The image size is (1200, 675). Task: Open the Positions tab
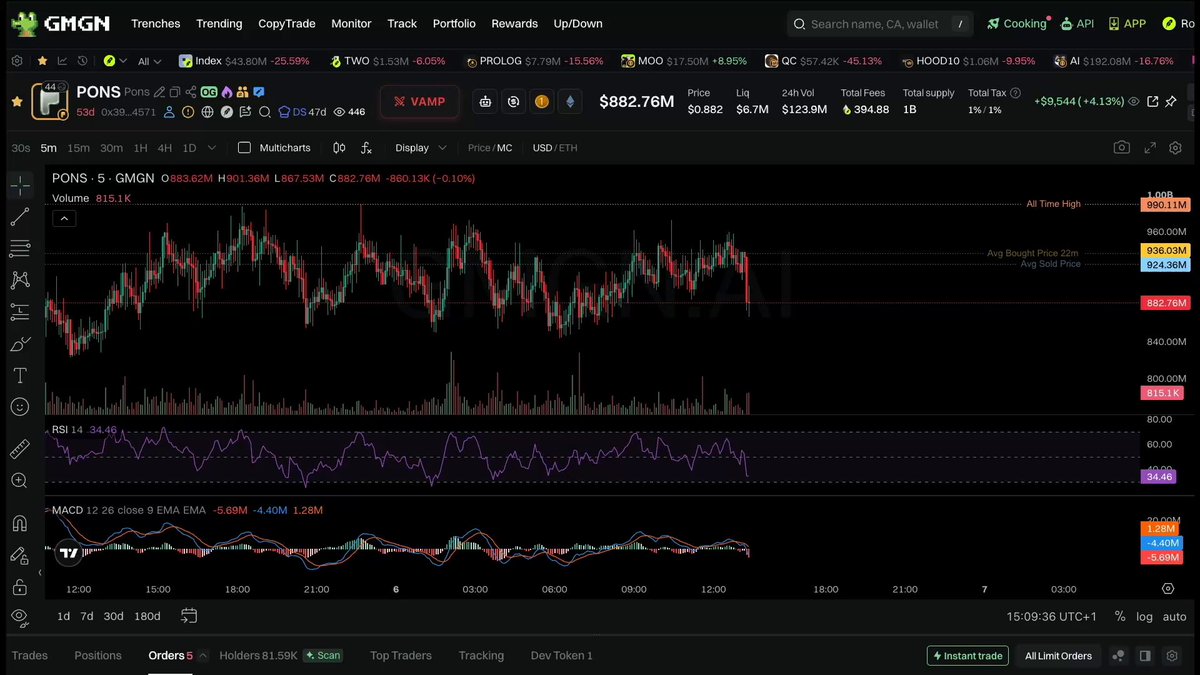pos(98,656)
